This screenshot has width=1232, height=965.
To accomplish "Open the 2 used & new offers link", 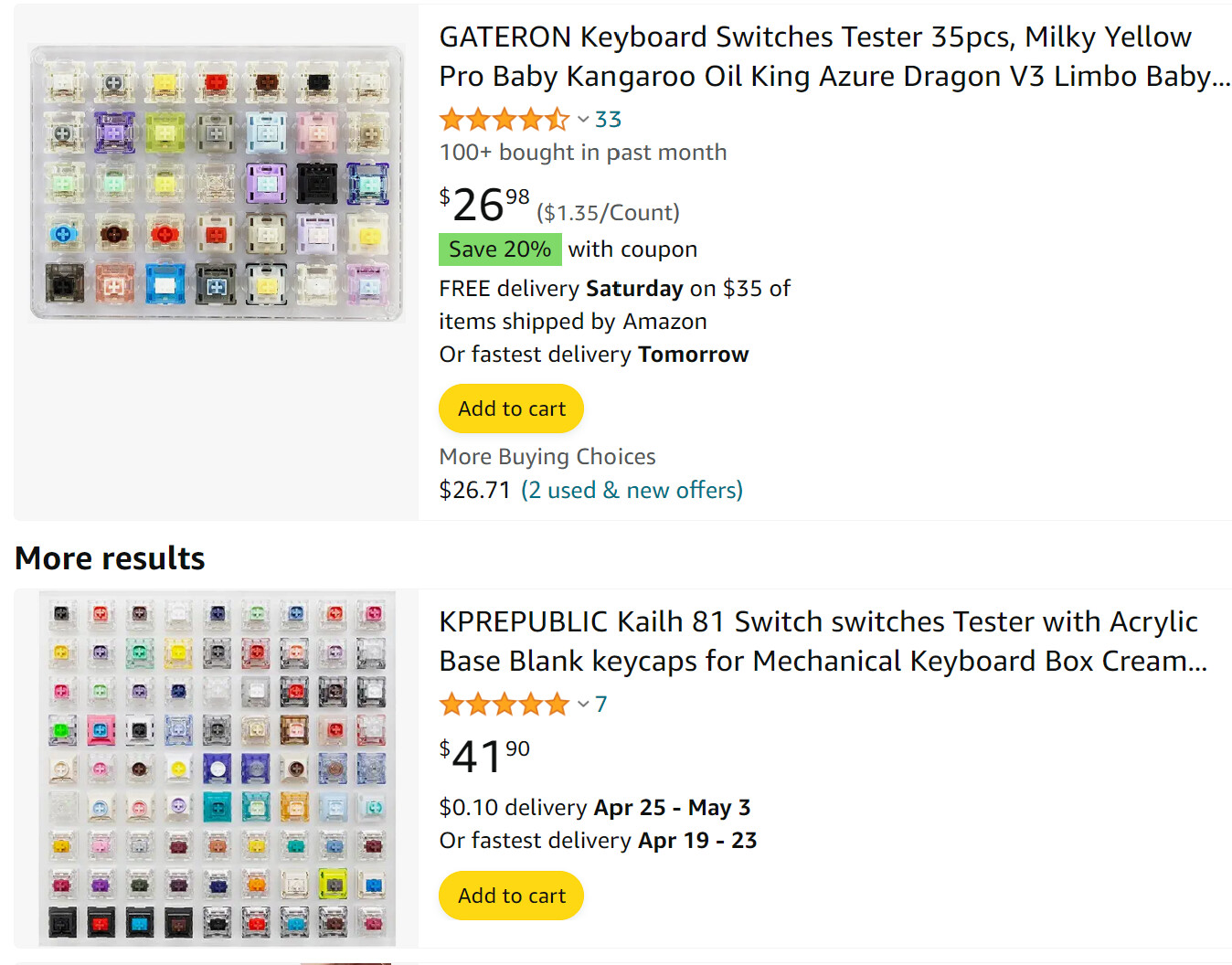I will tap(632, 491).
